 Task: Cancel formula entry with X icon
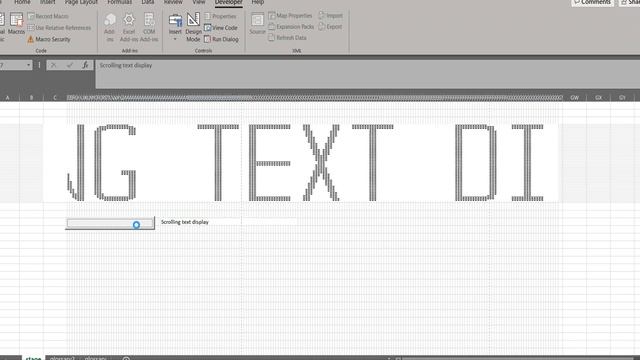click(53, 65)
